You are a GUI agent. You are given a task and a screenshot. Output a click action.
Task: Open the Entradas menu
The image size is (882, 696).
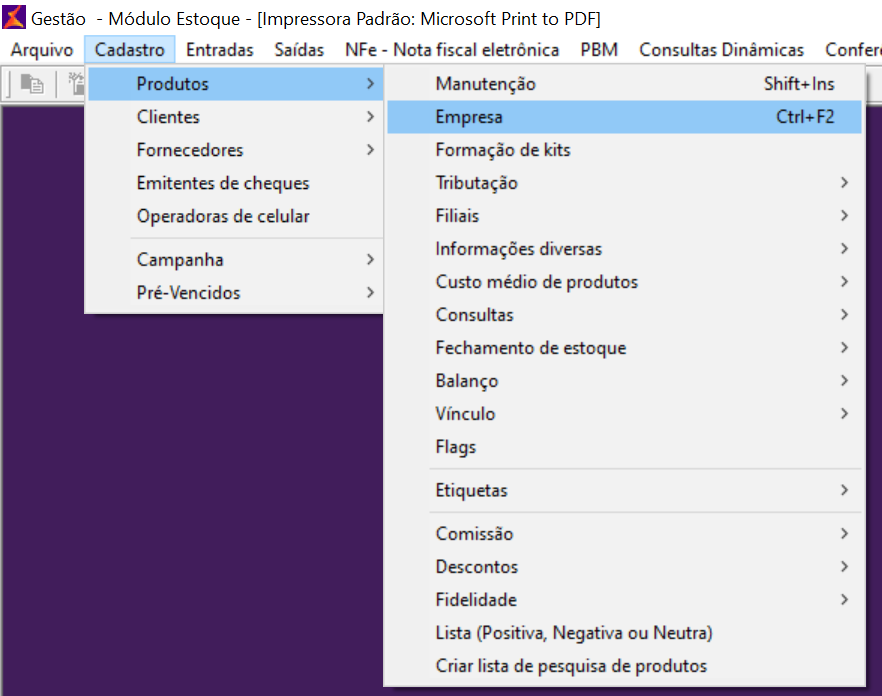[x=220, y=50]
